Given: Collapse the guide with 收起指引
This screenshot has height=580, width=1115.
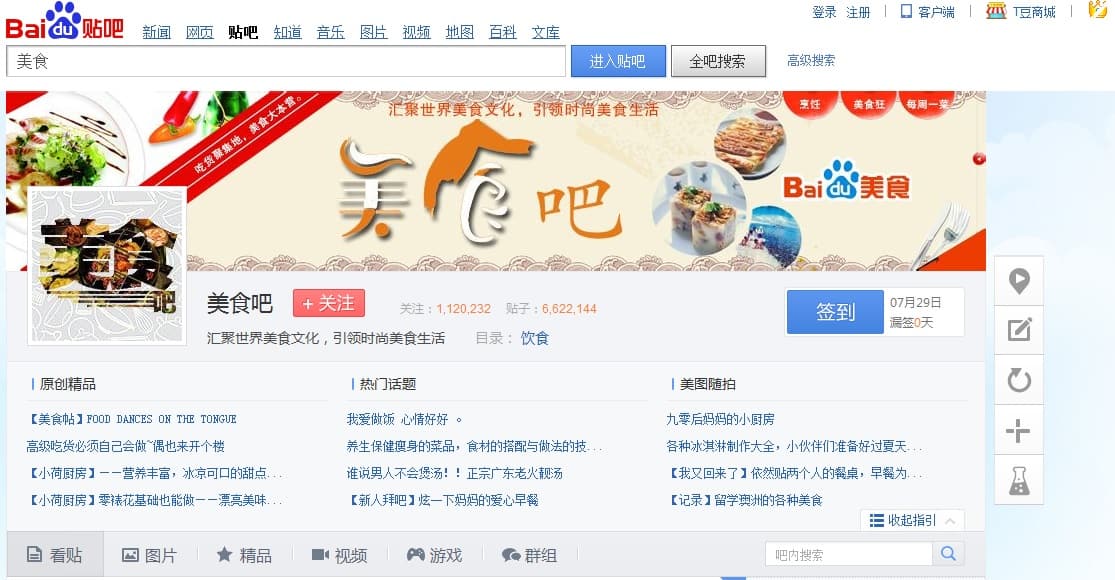Looking at the screenshot, I should point(912,520).
